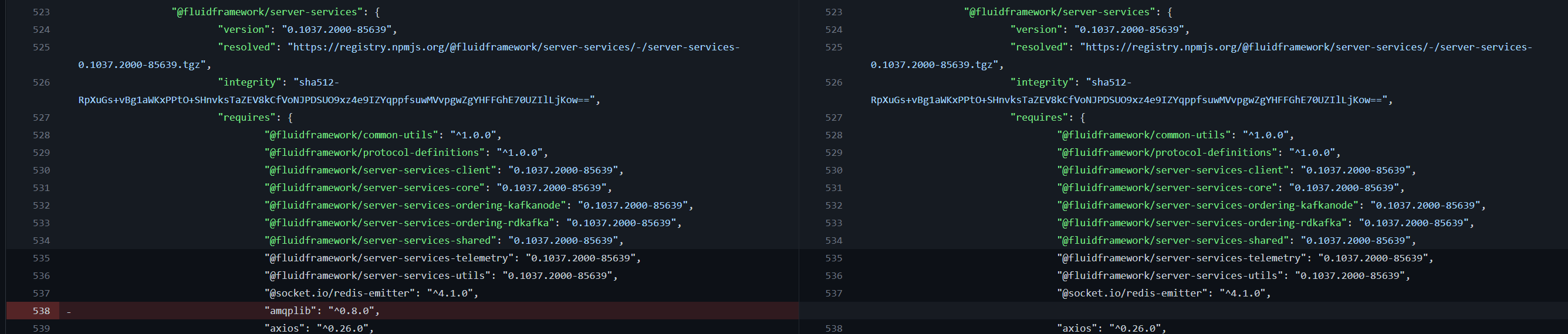Click right pane "server-services-shared" dependency line
This screenshot has height=334, width=1568.
click(x=1236, y=241)
